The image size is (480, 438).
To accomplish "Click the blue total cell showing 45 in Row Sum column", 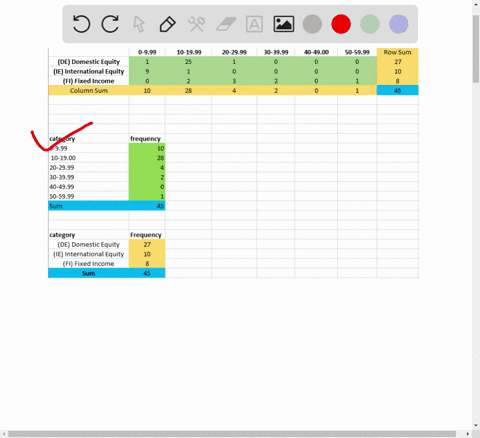I will (397, 90).
